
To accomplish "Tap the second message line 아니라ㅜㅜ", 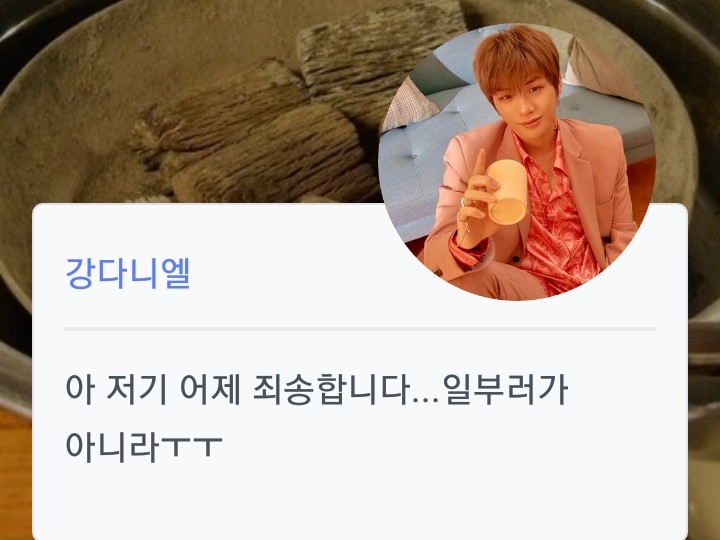I will point(144,445).
